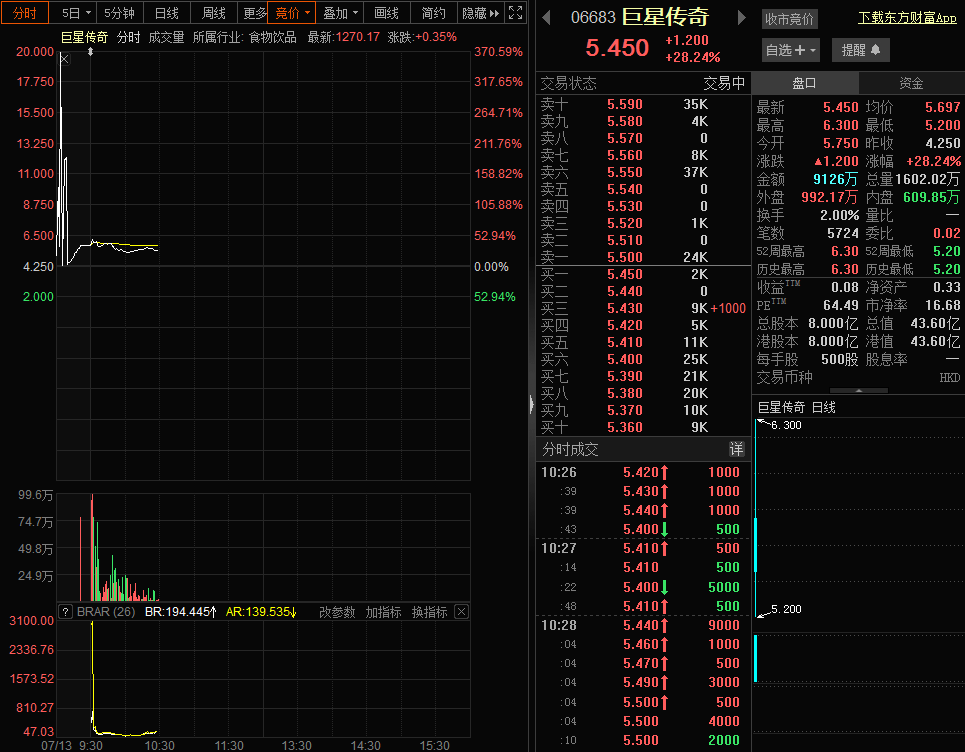This screenshot has width=965, height=752.
Task: Go to next stock with right arrow
Action: [741, 18]
